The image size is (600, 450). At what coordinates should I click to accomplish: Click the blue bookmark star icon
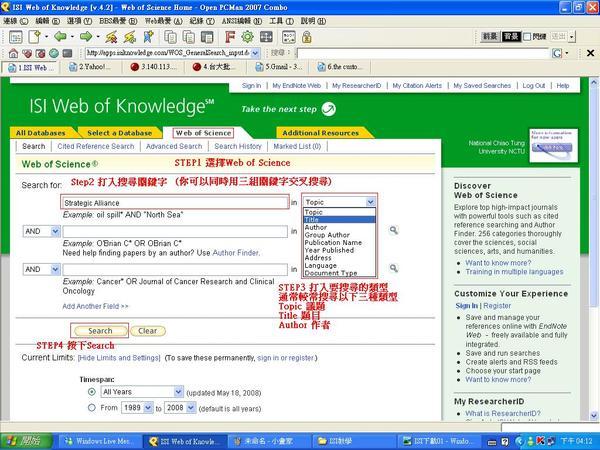click(x=148, y=37)
